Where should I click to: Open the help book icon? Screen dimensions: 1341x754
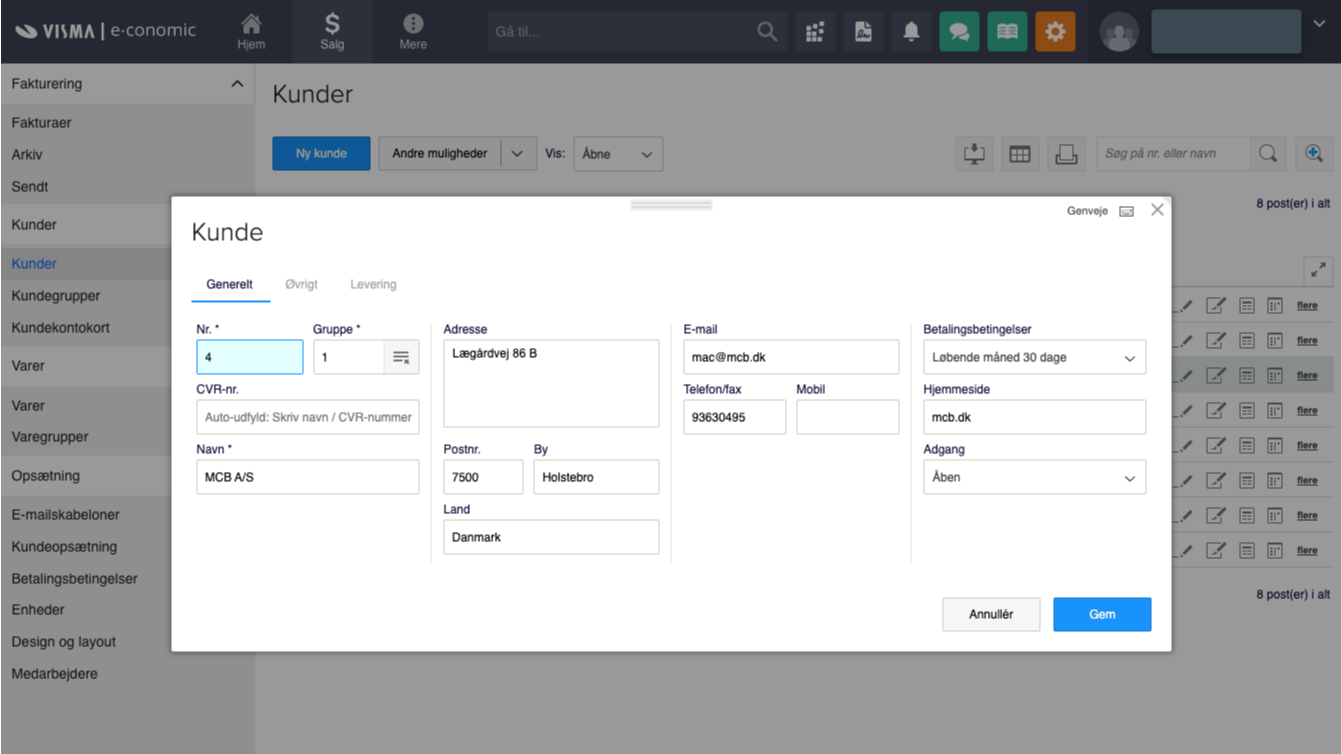click(x=1007, y=31)
